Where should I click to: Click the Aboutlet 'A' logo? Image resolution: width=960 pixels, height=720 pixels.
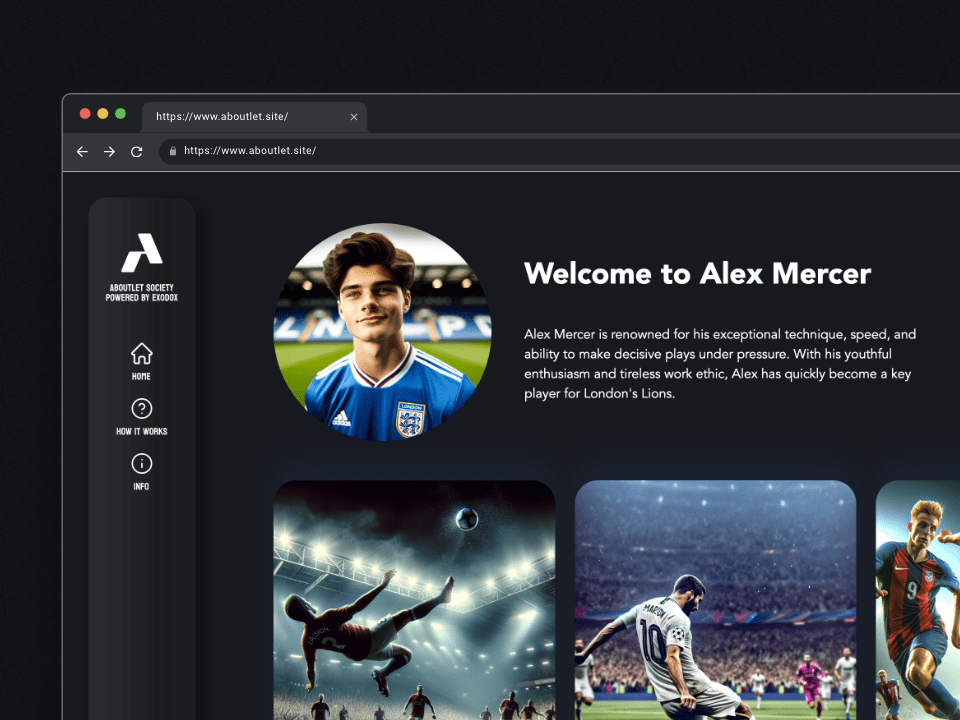tap(141, 253)
